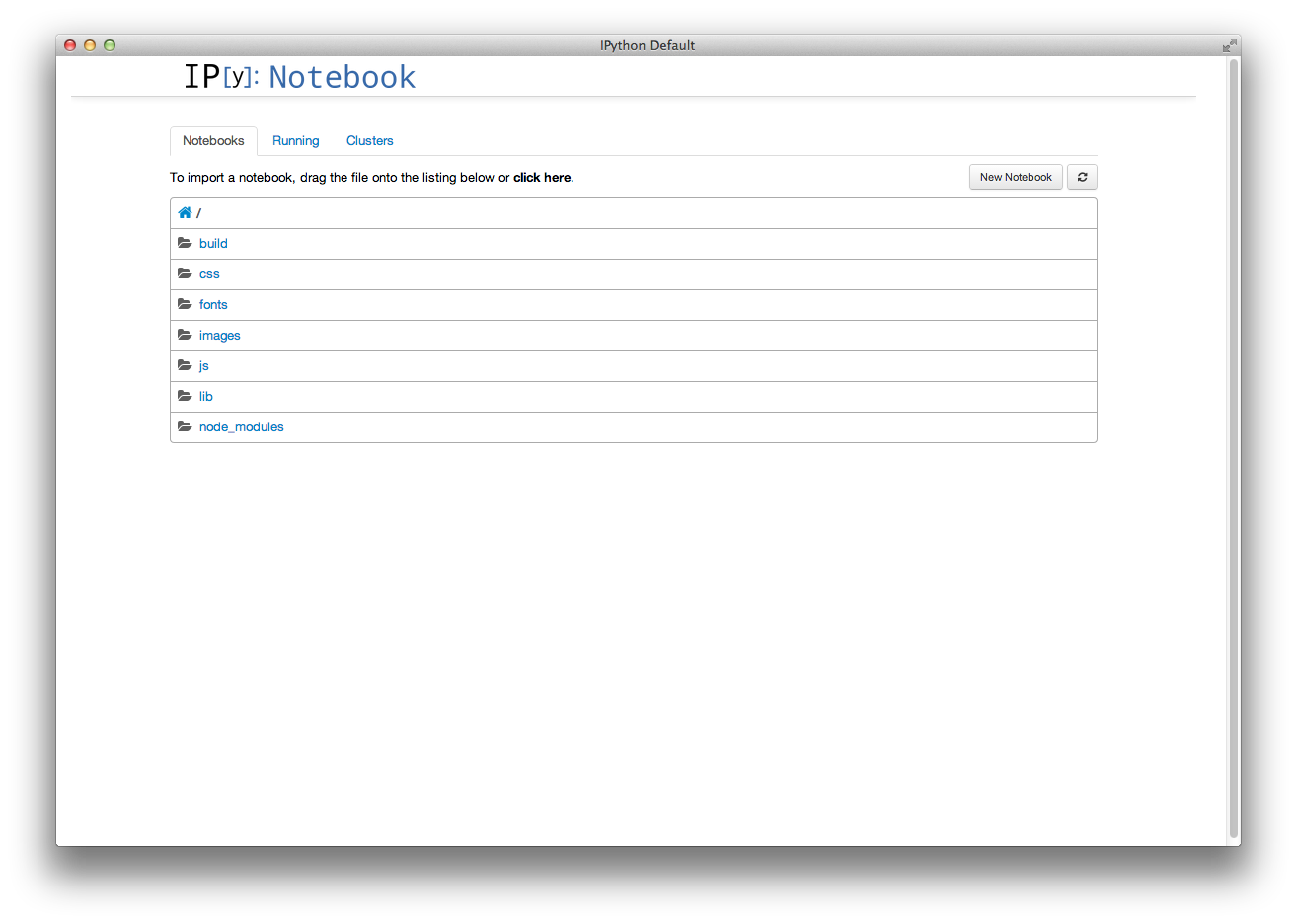Click the folder icon next to js
This screenshot has height=924, width=1297.
tap(185, 365)
